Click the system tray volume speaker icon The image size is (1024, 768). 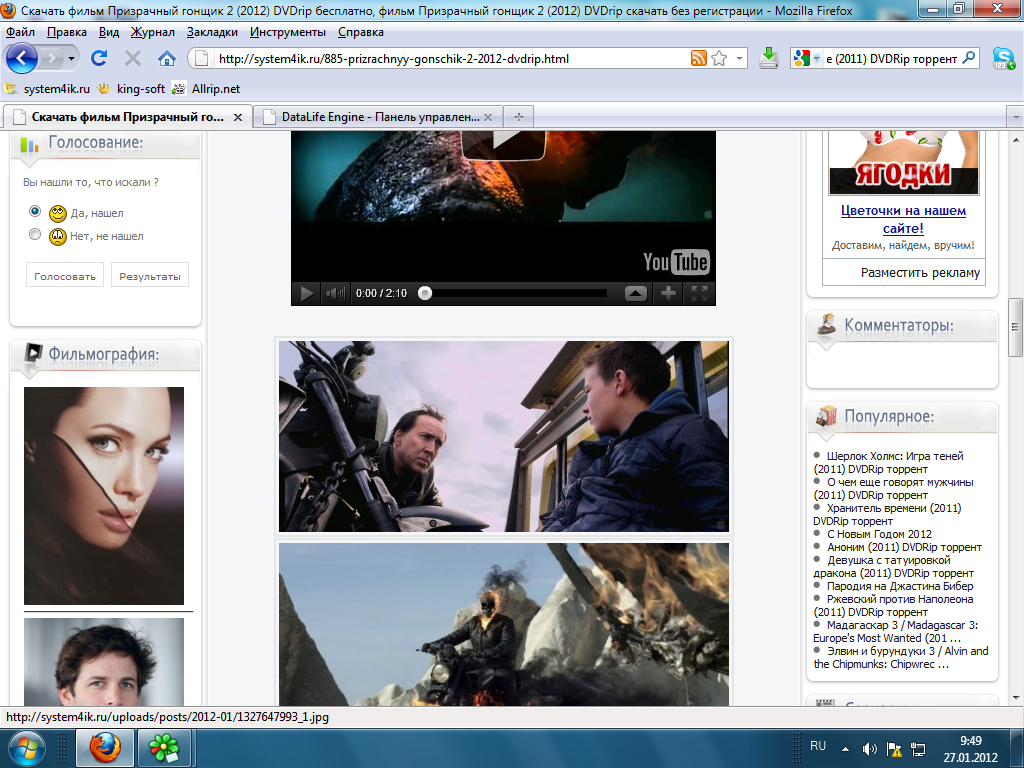[x=869, y=749]
